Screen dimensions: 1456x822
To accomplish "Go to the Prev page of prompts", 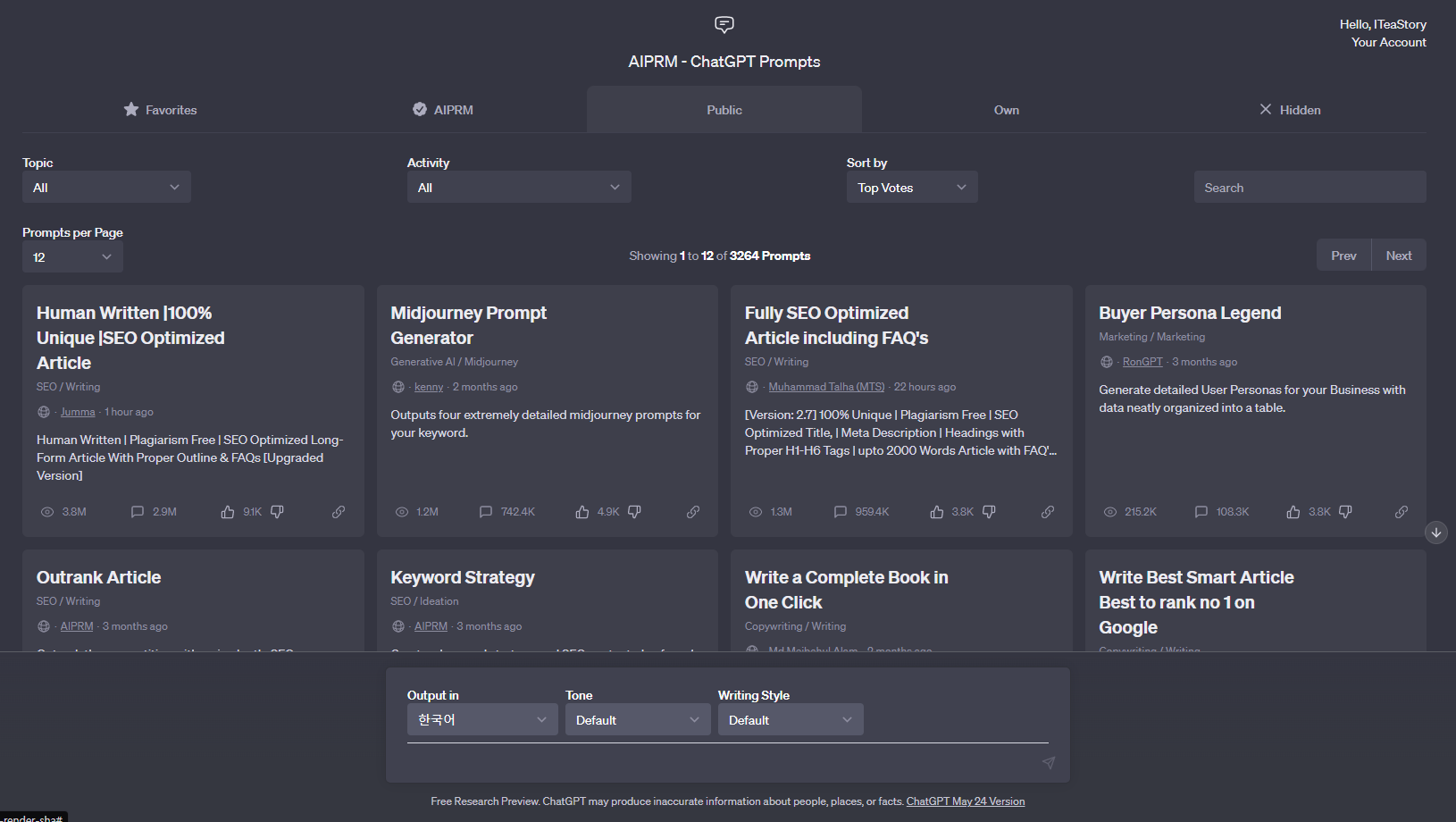I will click(x=1343, y=256).
